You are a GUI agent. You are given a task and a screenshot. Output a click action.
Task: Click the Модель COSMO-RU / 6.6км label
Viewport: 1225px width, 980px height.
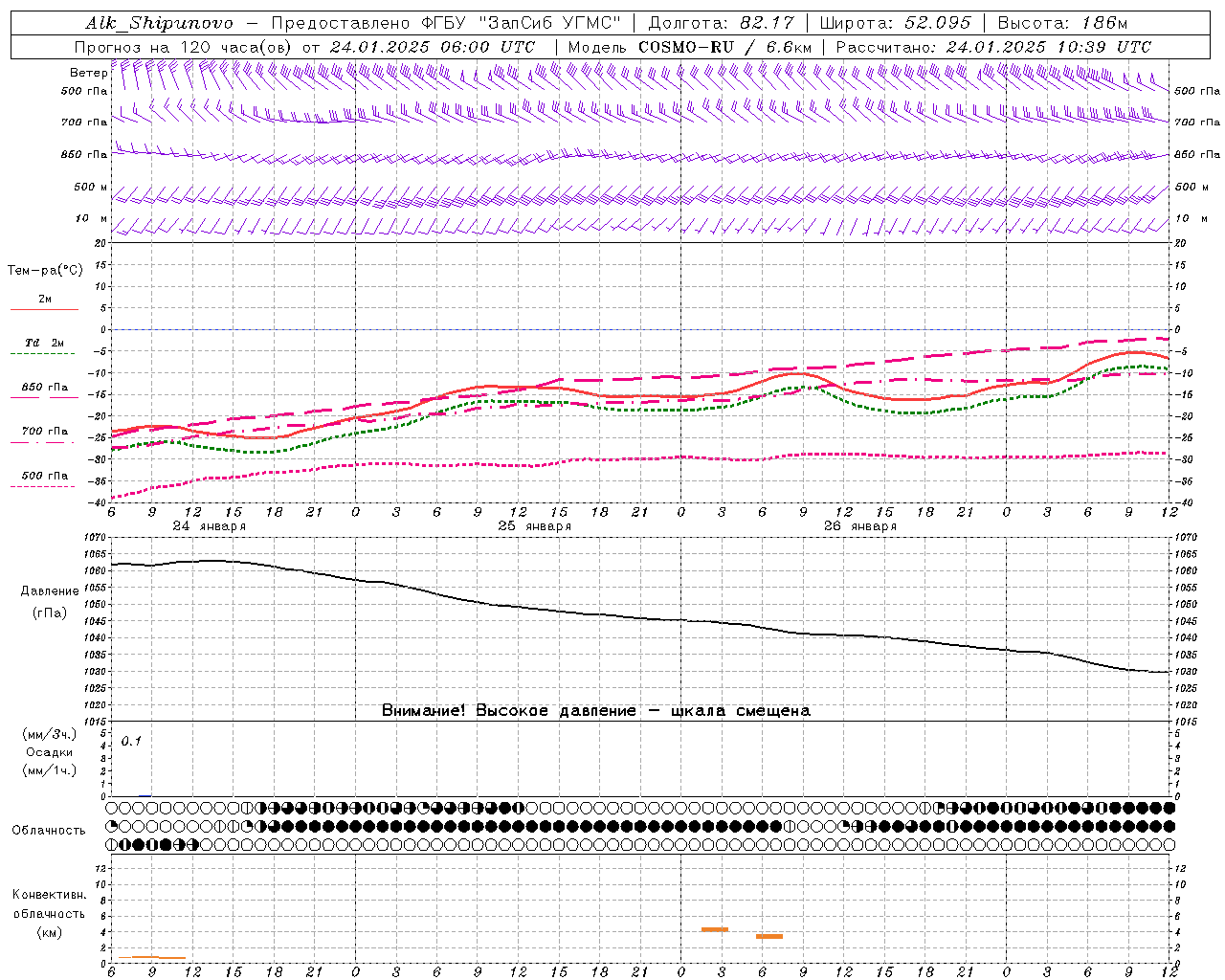(x=689, y=47)
